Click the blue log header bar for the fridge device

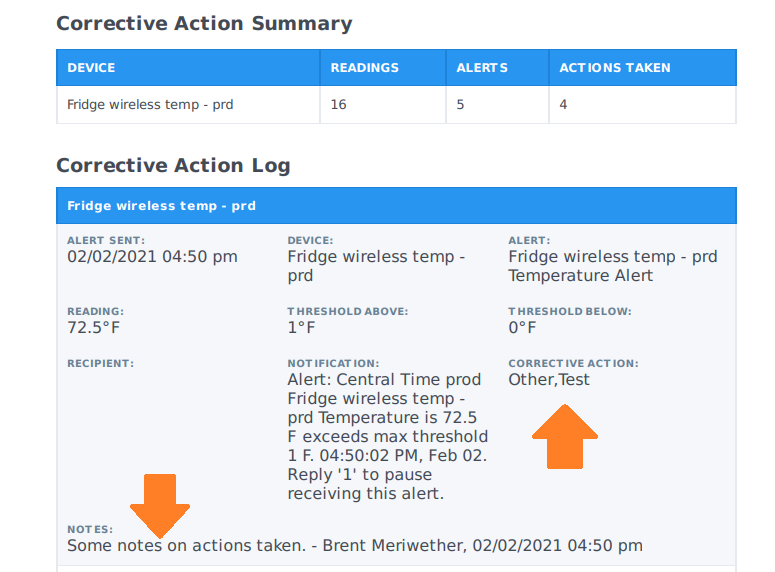[x=396, y=206]
